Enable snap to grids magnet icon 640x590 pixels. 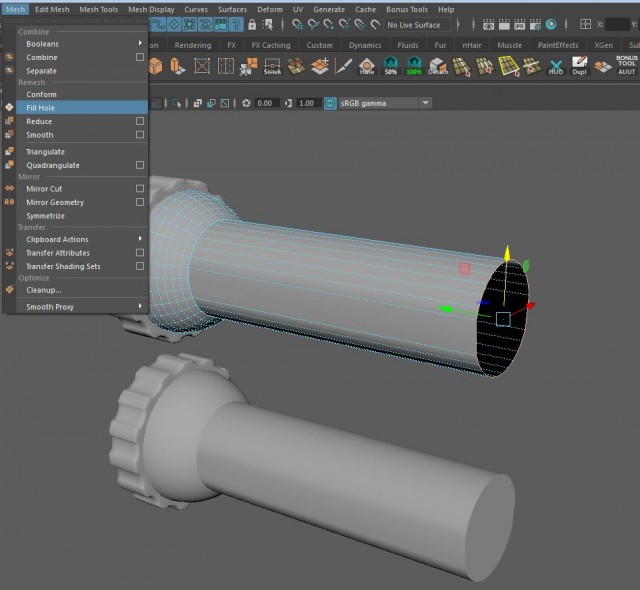pyautogui.click(x=298, y=25)
